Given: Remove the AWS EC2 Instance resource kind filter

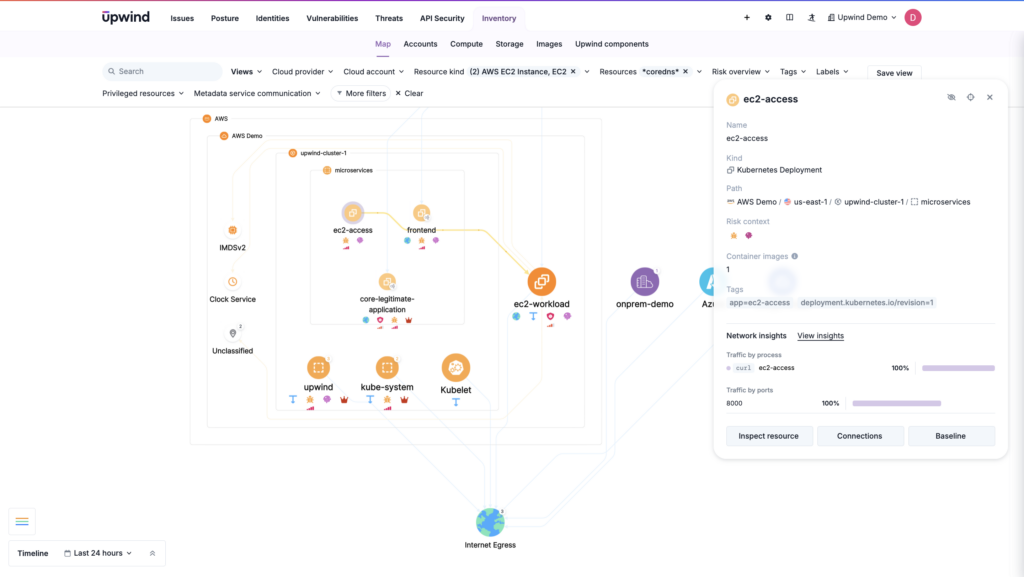Looking at the screenshot, I should 573,71.
